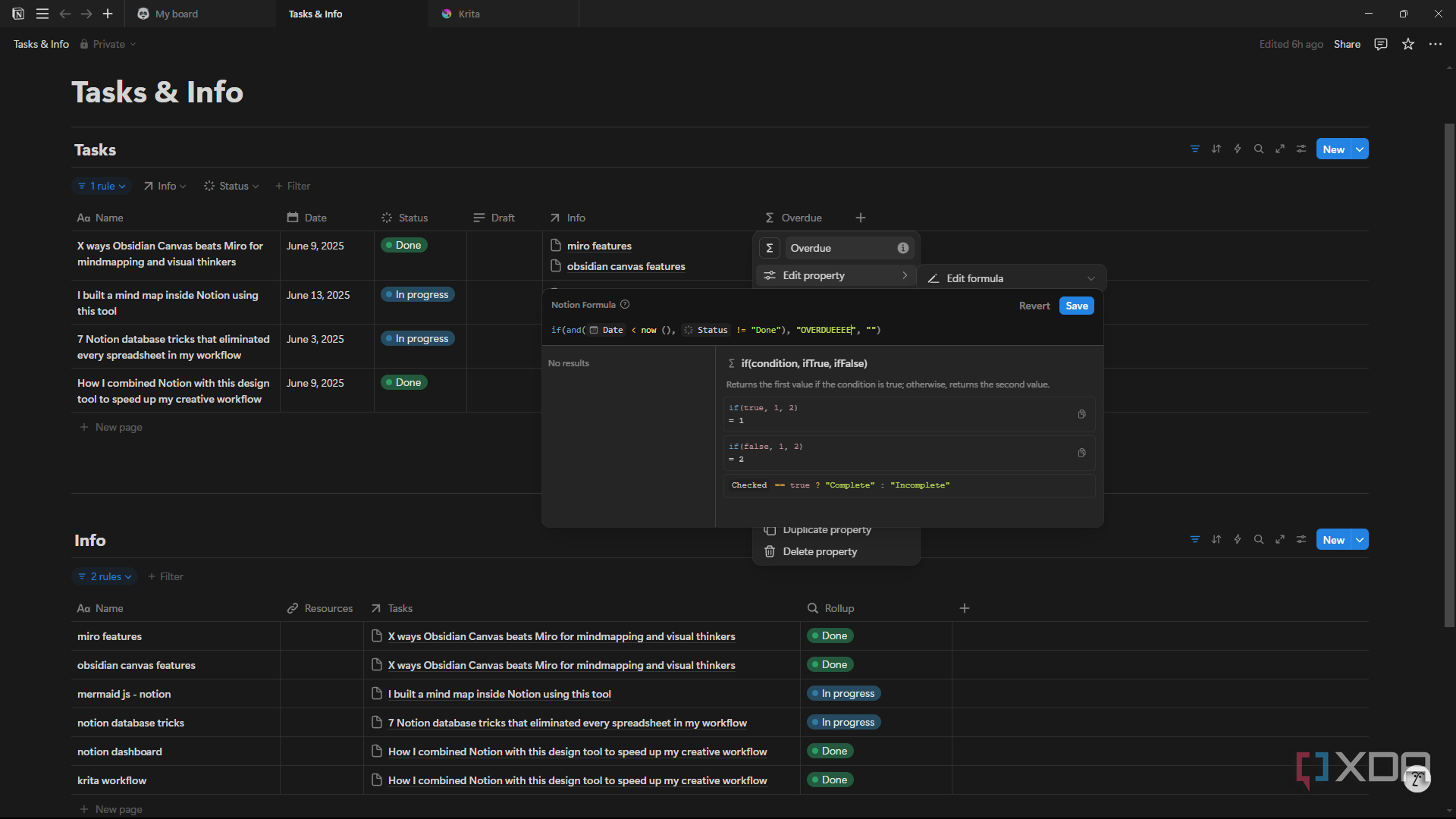This screenshot has height=819, width=1456.
Task: Copy the if(true, 1, 2) example
Action: (x=1082, y=414)
